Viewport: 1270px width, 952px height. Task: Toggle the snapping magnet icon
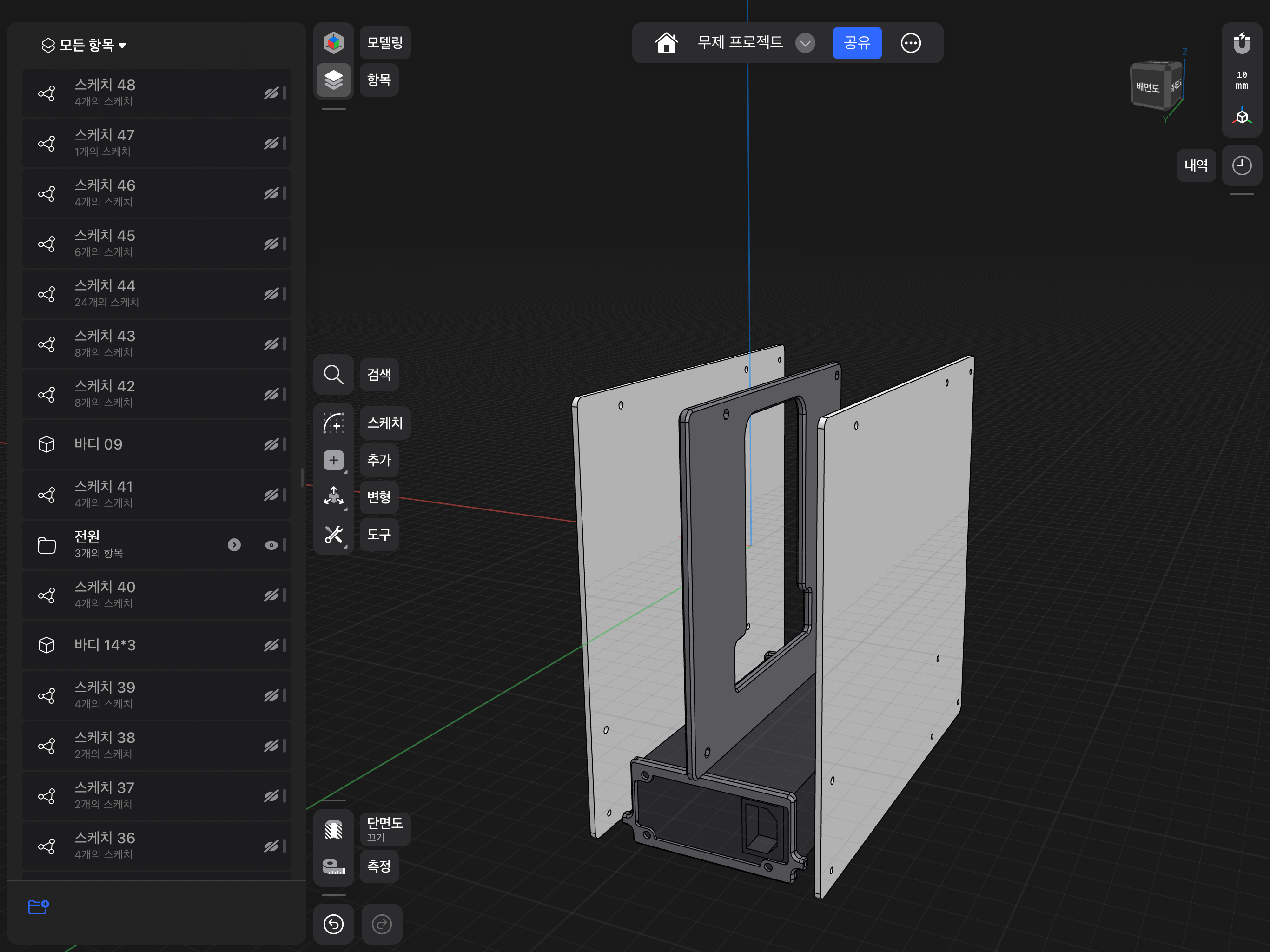point(1242,42)
